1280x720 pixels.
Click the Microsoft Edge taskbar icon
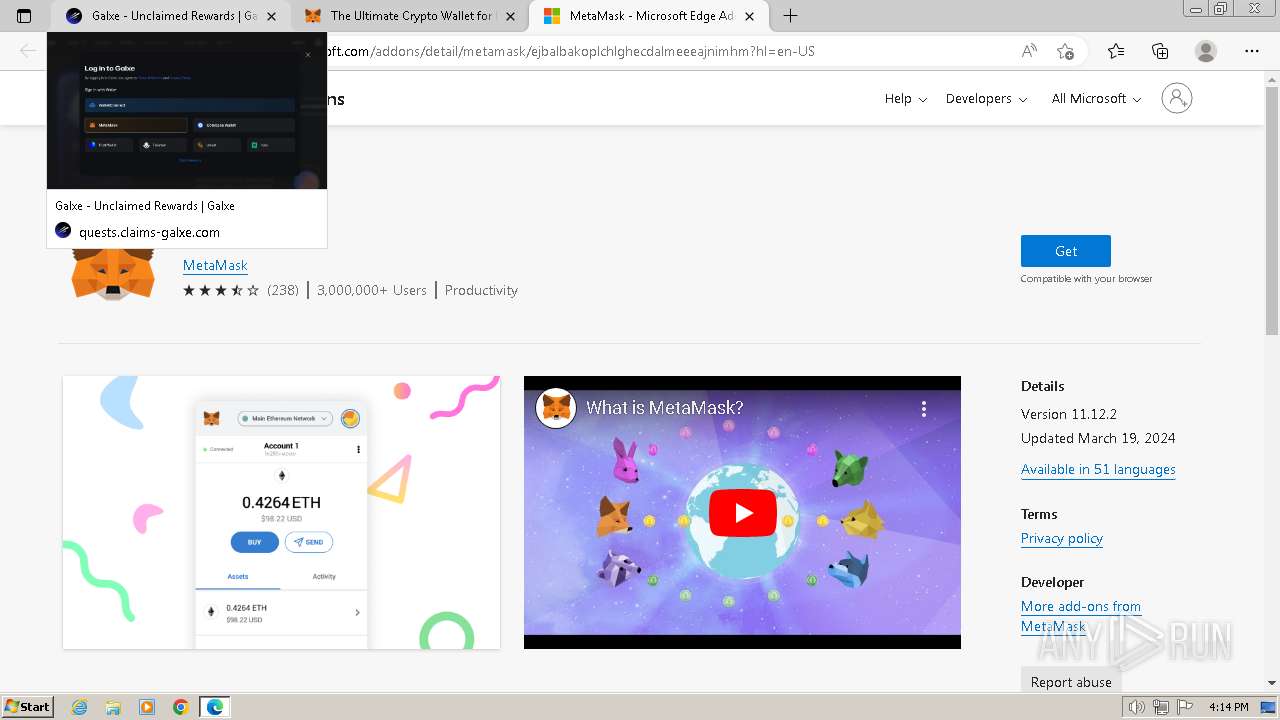click(x=215, y=707)
